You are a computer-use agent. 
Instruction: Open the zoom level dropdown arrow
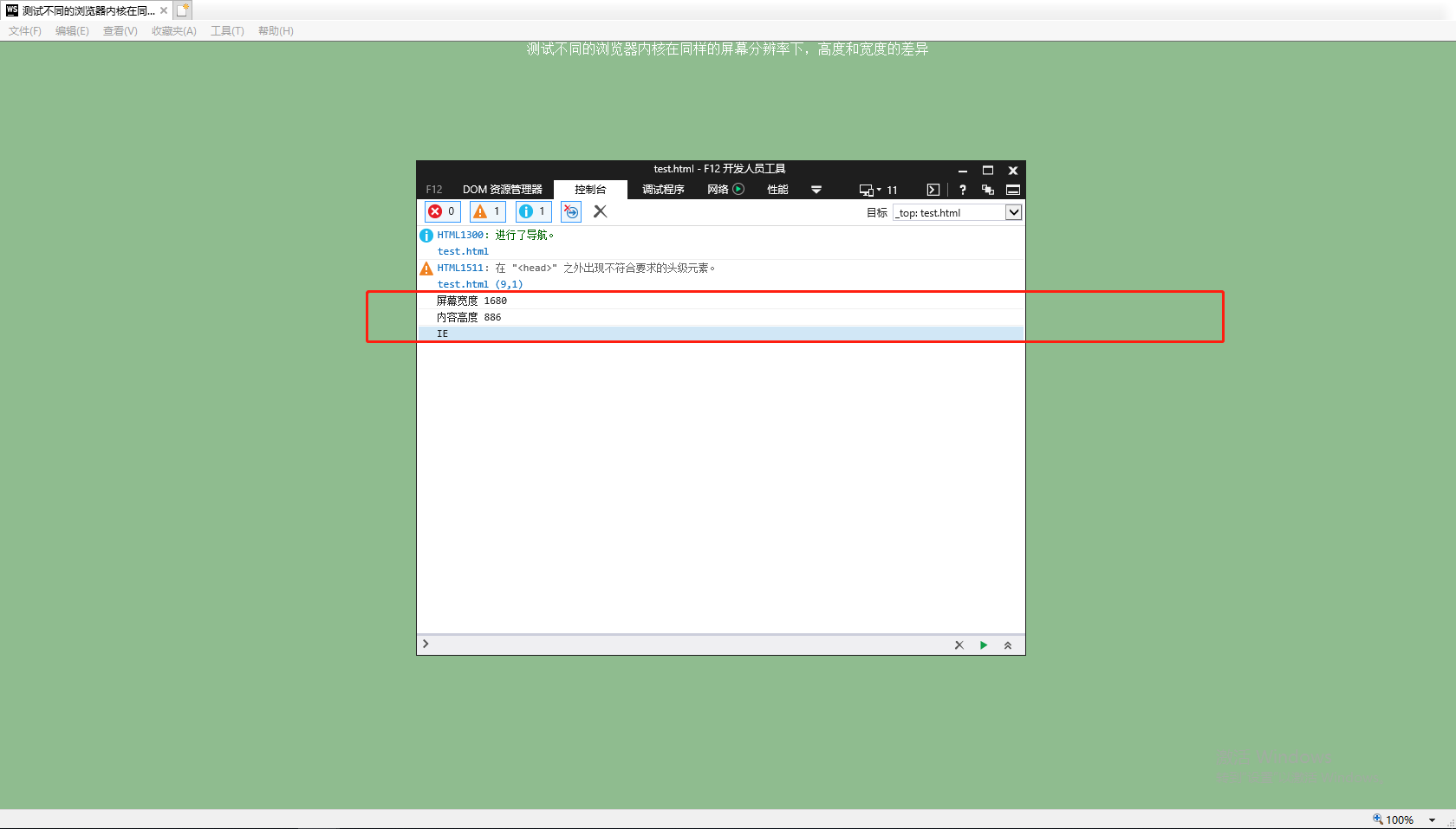(1432, 820)
